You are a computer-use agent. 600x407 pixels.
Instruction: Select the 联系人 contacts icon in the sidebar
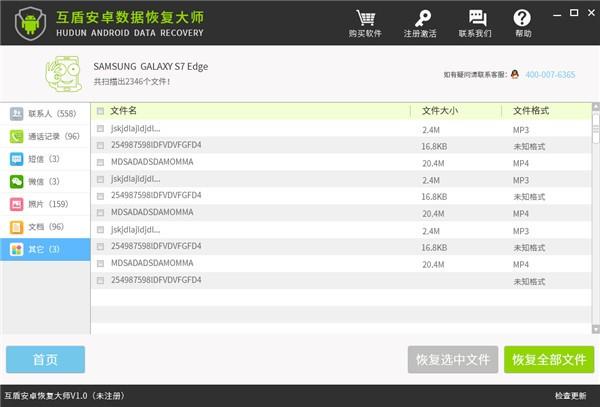point(16,114)
